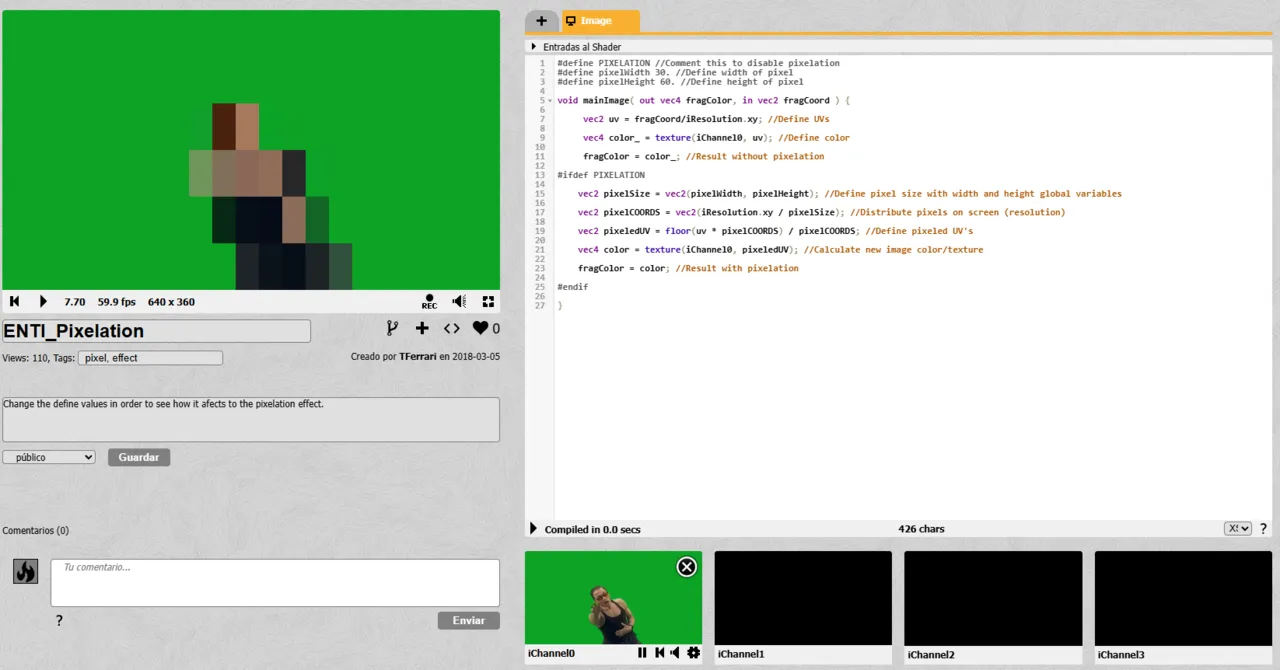Switch to the Image tab
Image resolution: width=1280 pixels, height=670 pixels.
(x=600, y=21)
